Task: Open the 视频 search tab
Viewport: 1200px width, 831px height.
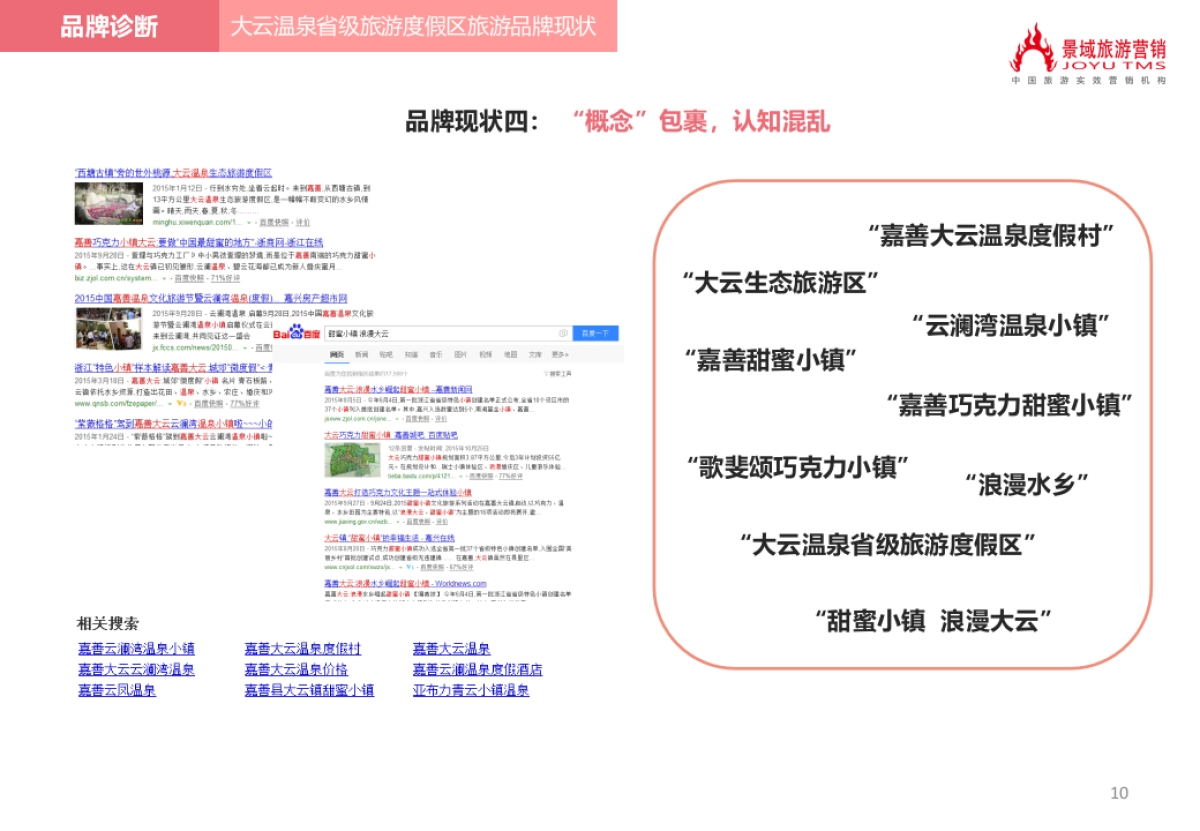Action: click(x=486, y=355)
